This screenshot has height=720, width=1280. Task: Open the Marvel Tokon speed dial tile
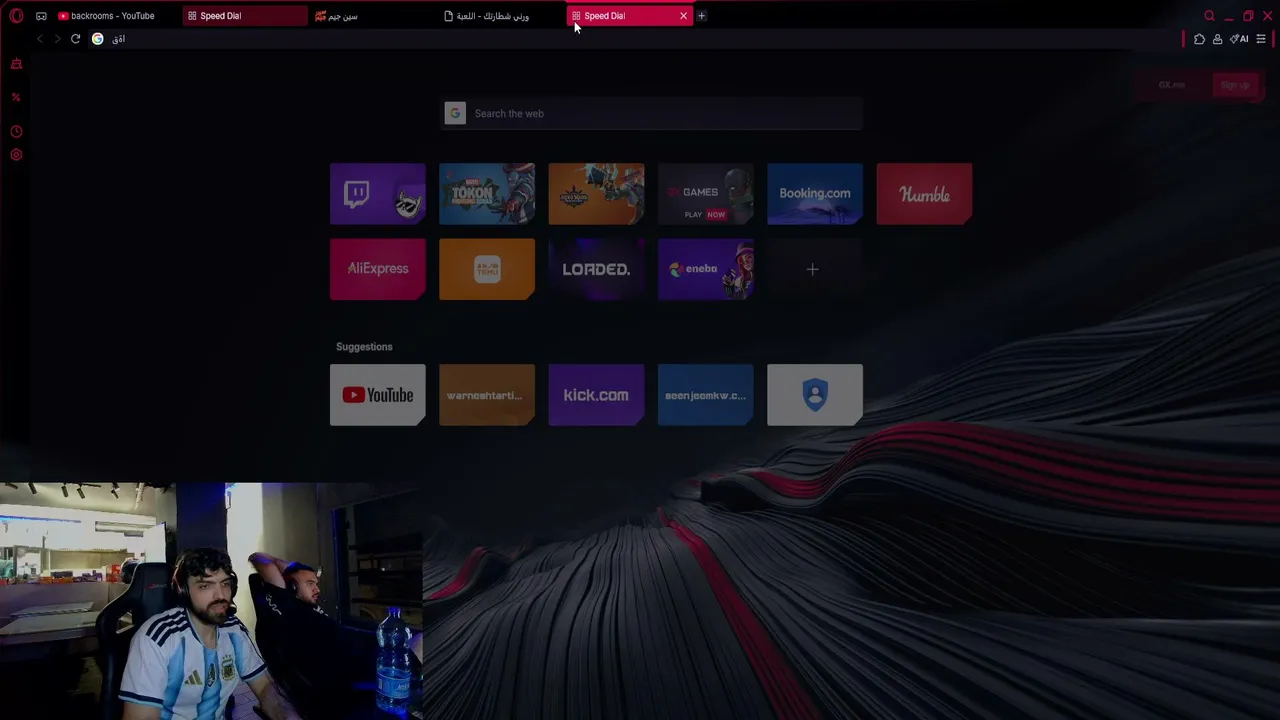(x=487, y=194)
